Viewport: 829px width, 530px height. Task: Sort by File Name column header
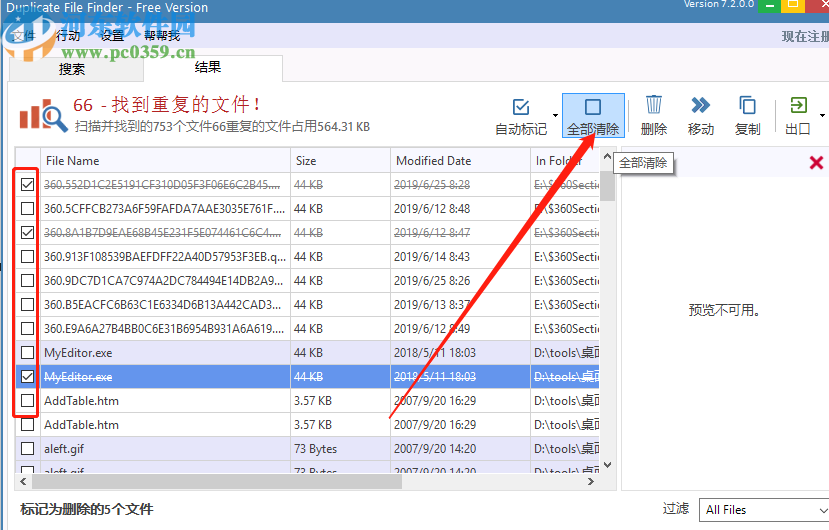point(165,161)
